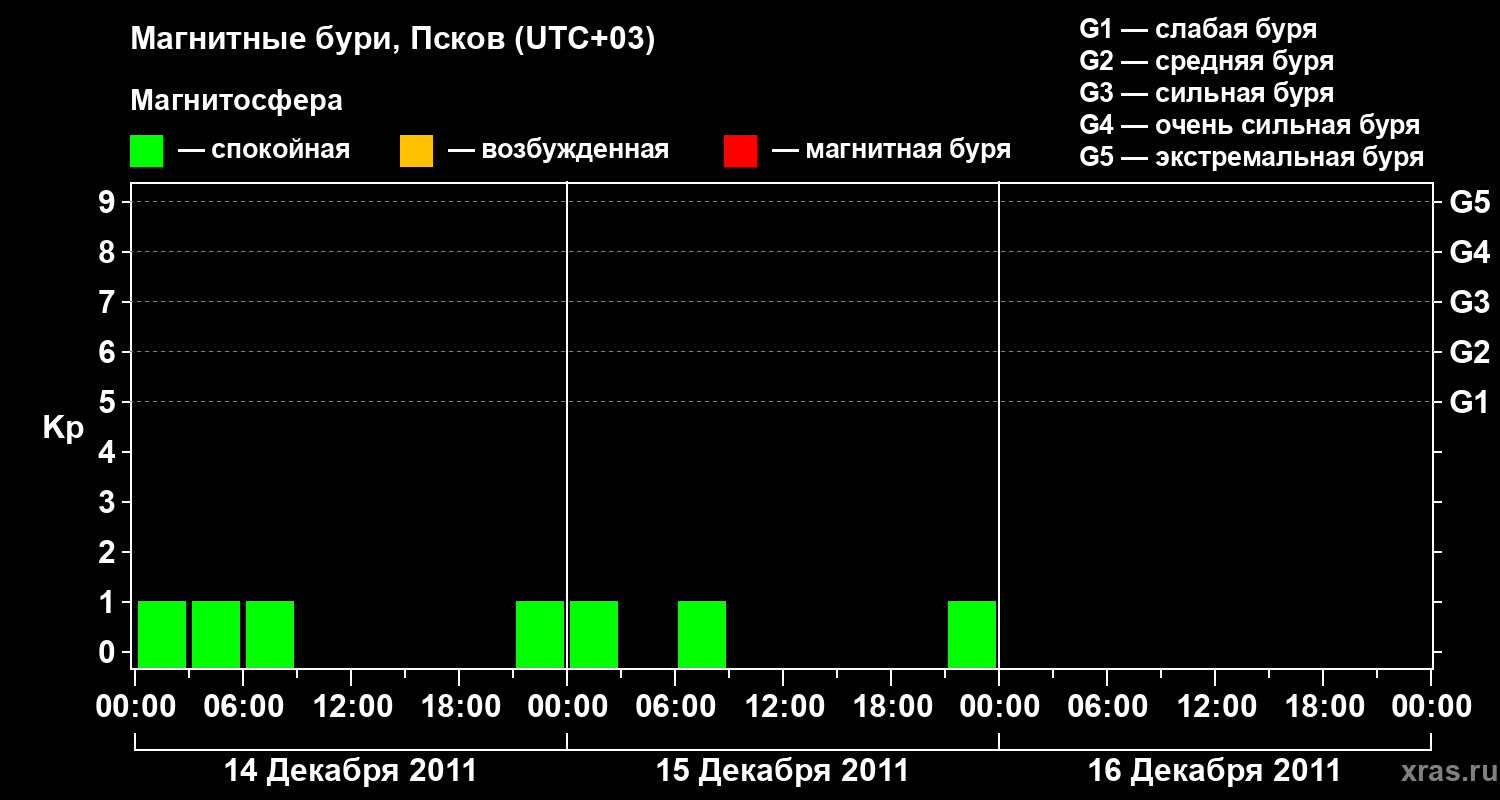Click the 00:00–03:00 green bar starting 15 December
Image resolution: width=1500 pixels, height=800 pixels.
point(594,634)
